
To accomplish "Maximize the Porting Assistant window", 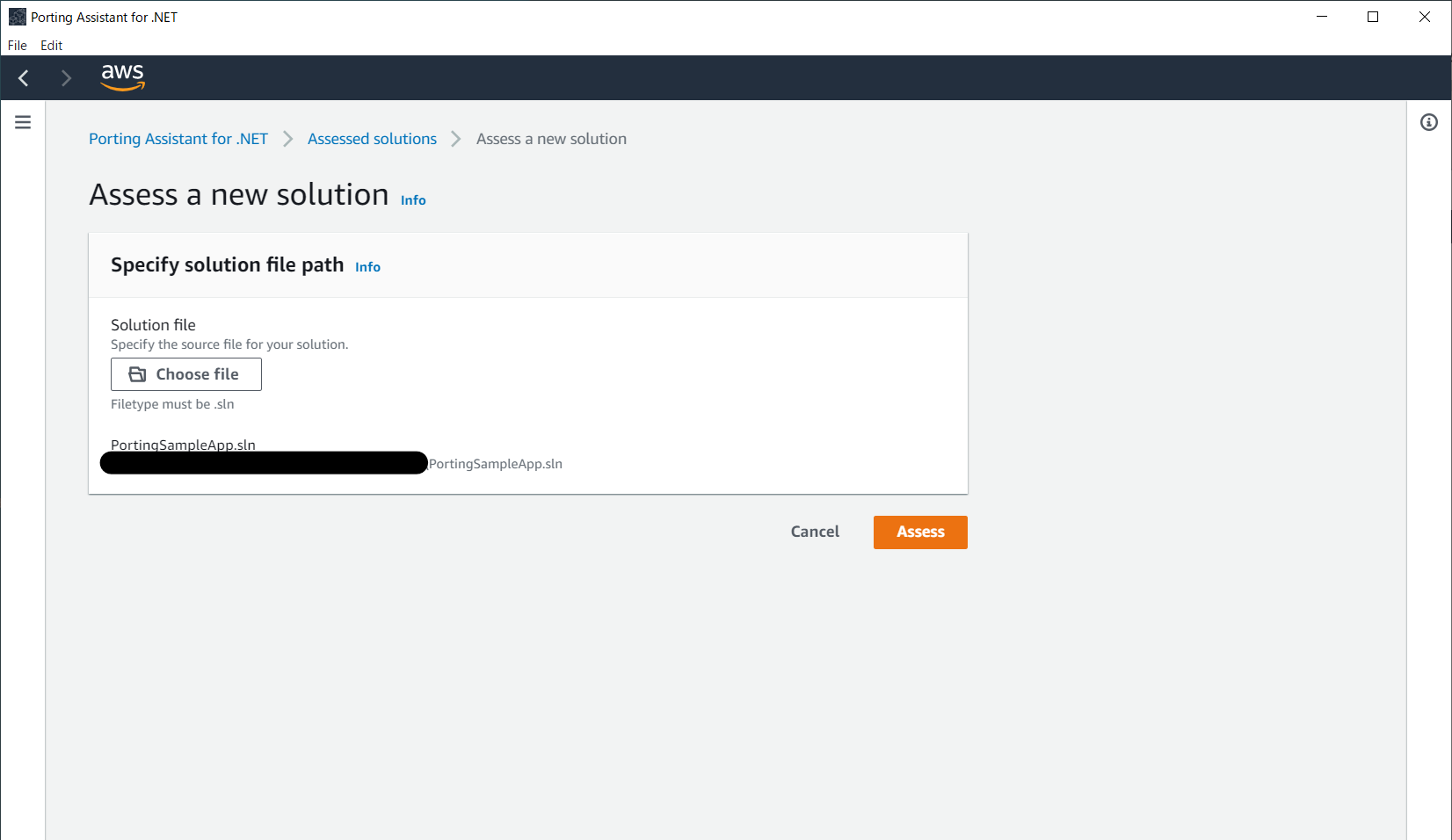I will tap(1373, 17).
